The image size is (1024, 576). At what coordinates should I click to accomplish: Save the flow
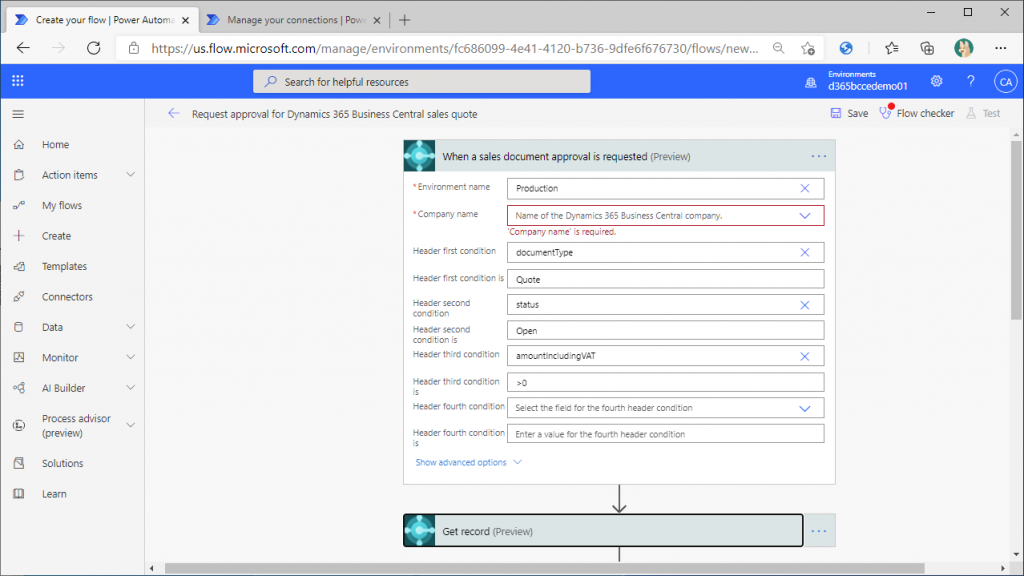point(849,114)
